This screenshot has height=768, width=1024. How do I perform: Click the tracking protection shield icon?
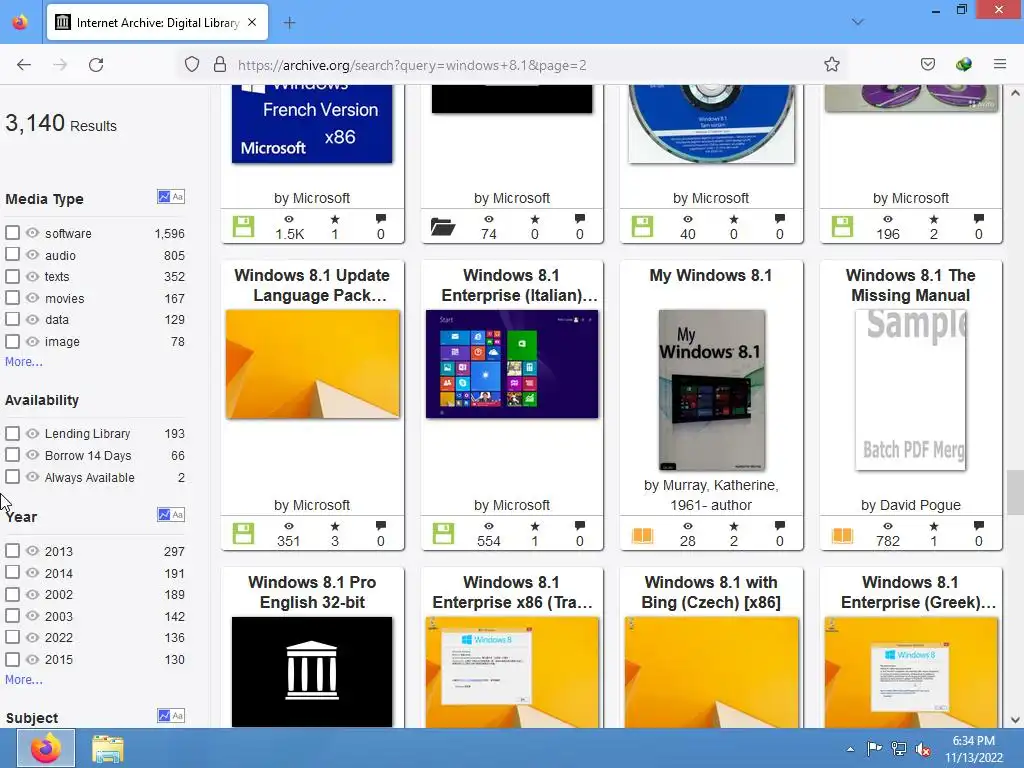[191, 65]
